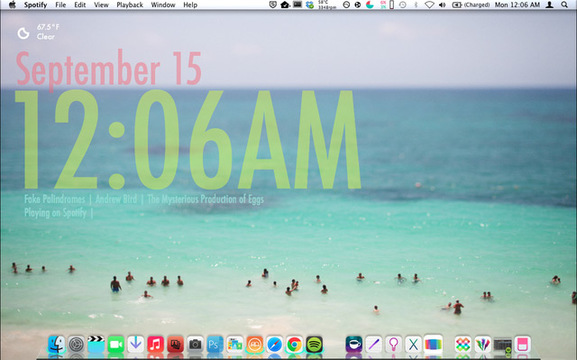The height and width of the screenshot is (360, 577).
Task: Open the camera app icon in dock
Action: (x=195, y=345)
